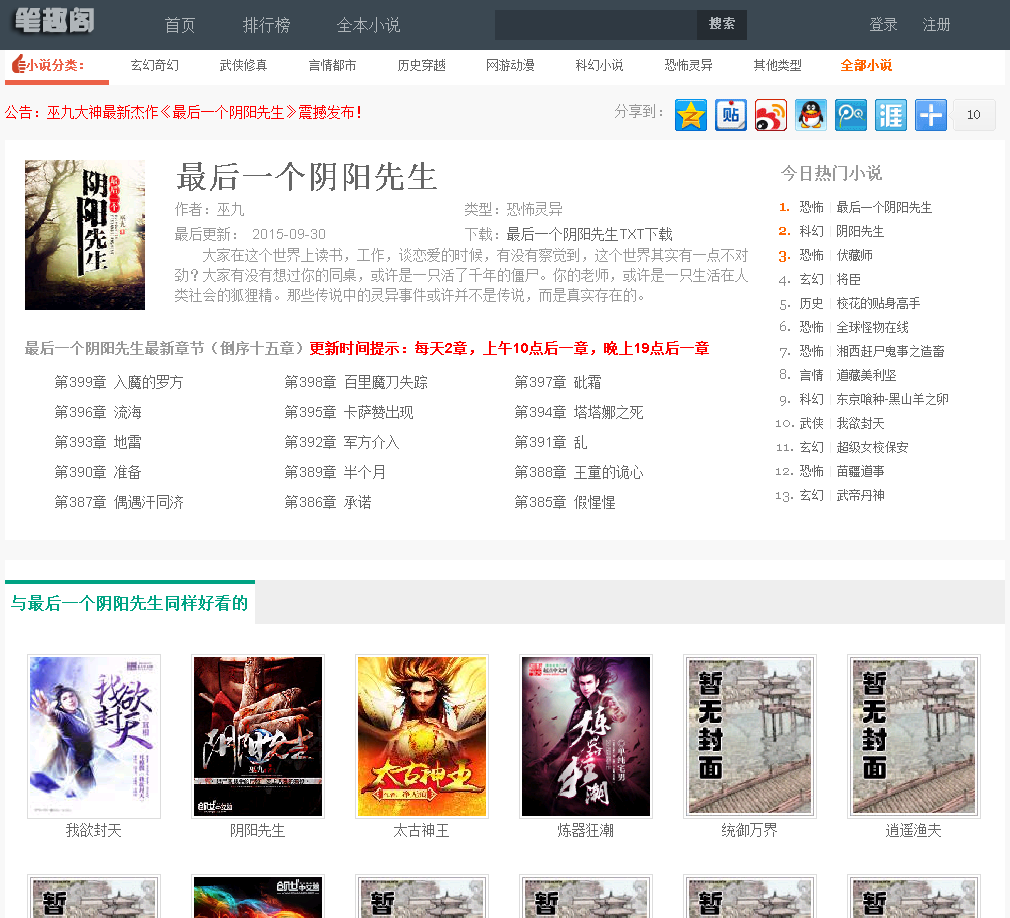The width and height of the screenshot is (1010, 918).
Task: Open 最后一个阴阳先生TXT下载 link
Action: tap(589, 234)
